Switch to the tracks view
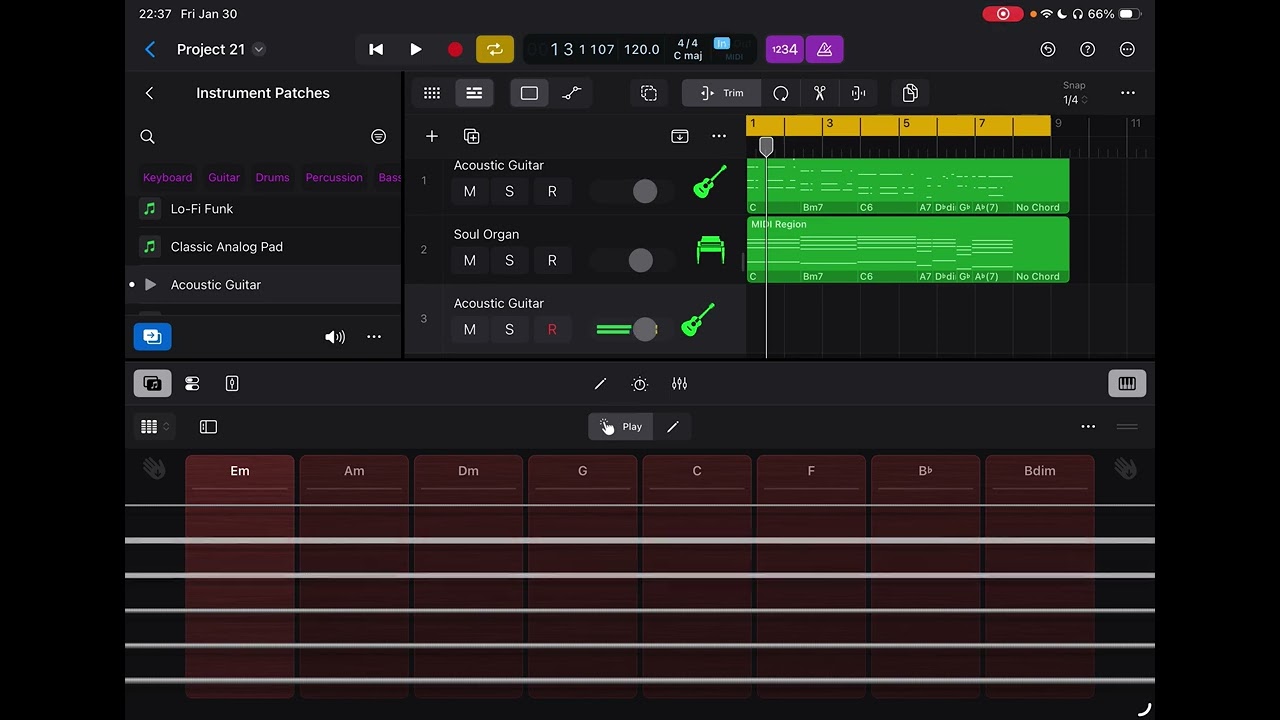The image size is (1280, 720). (474, 93)
